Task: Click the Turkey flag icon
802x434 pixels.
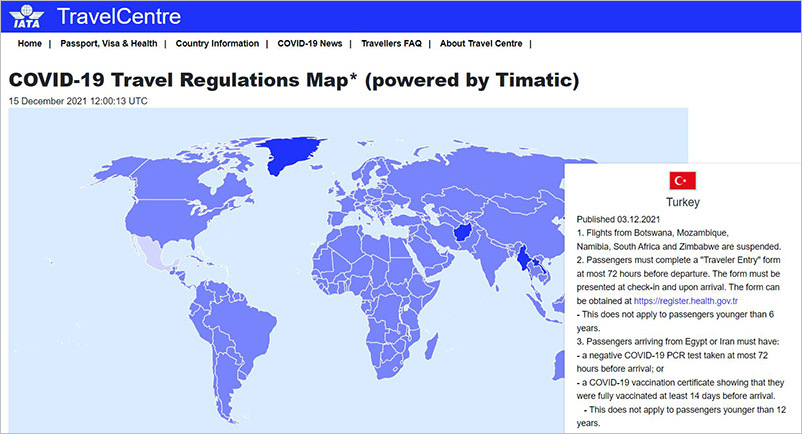Action: (682, 180)
